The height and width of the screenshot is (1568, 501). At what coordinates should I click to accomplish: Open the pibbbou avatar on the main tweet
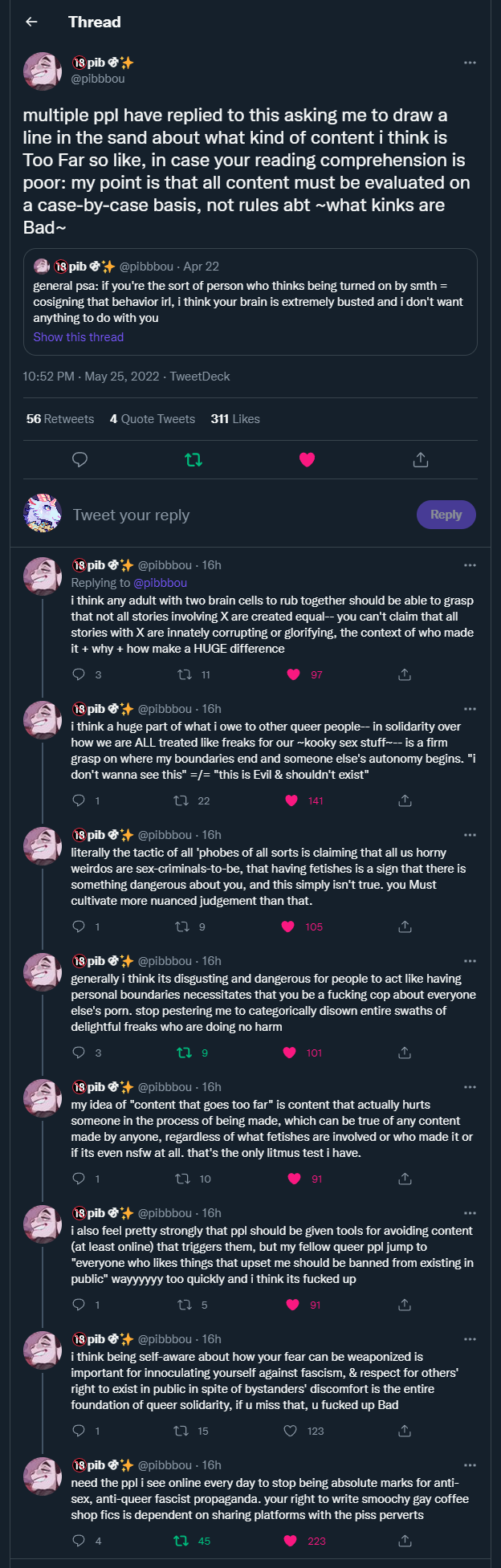(43, 71)
